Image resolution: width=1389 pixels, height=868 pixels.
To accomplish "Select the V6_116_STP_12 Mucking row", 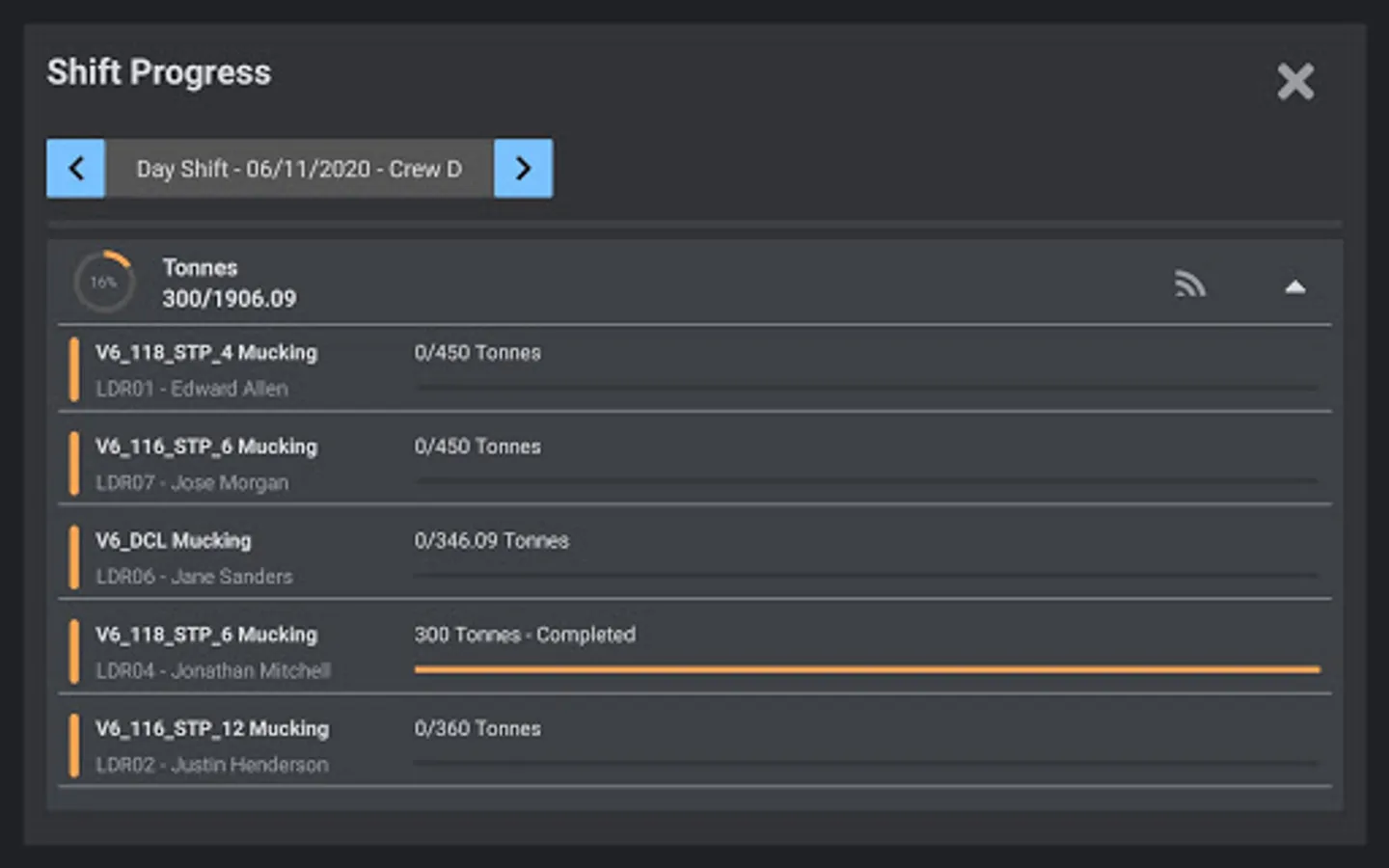I will pyautogui.click(x=212, y=729).
